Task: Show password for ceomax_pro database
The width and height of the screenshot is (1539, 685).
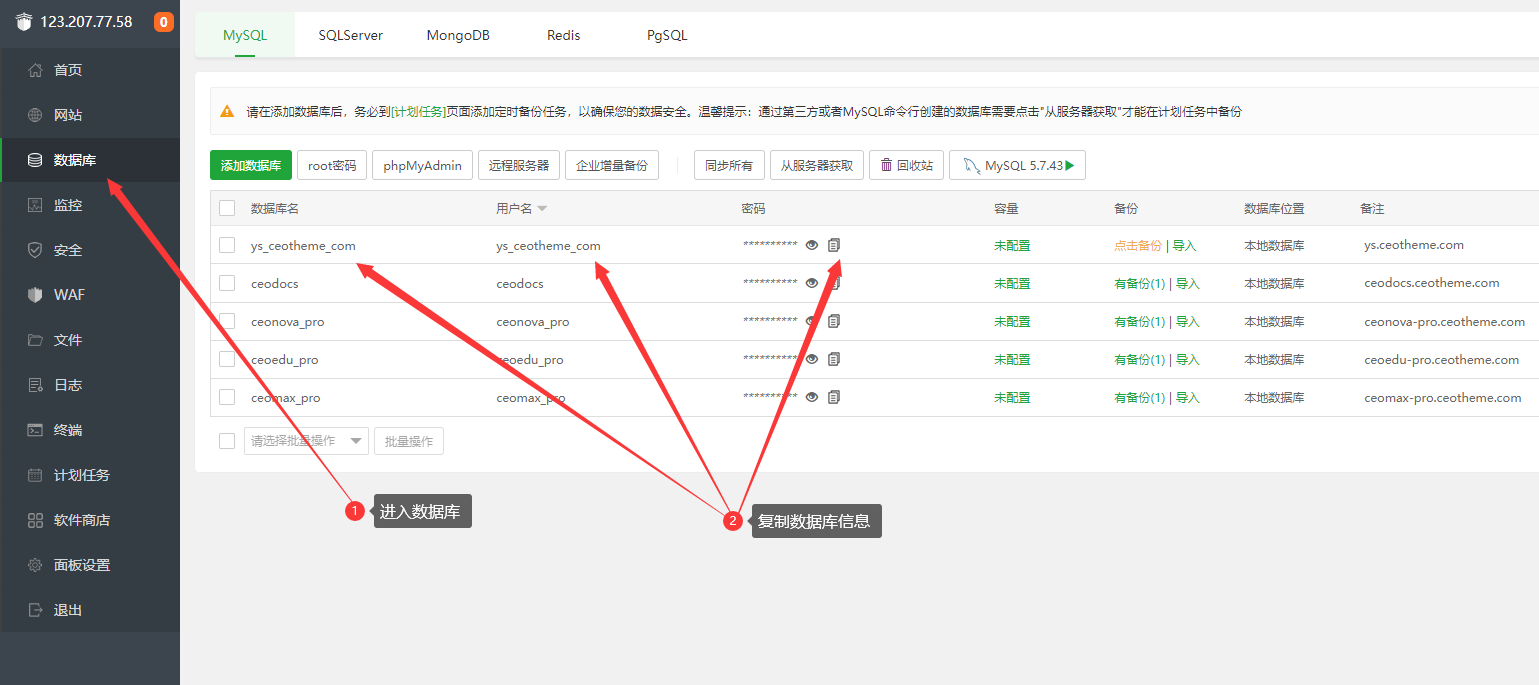Action: pos(812,397)
